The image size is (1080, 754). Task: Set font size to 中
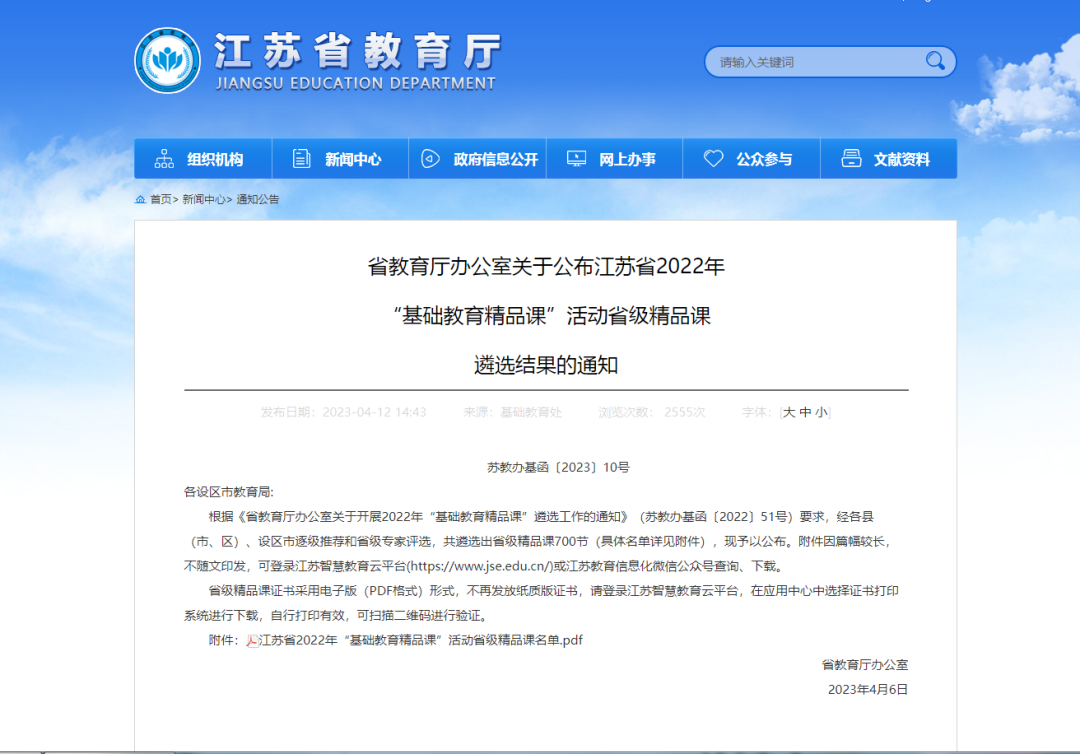click(805, 412)
